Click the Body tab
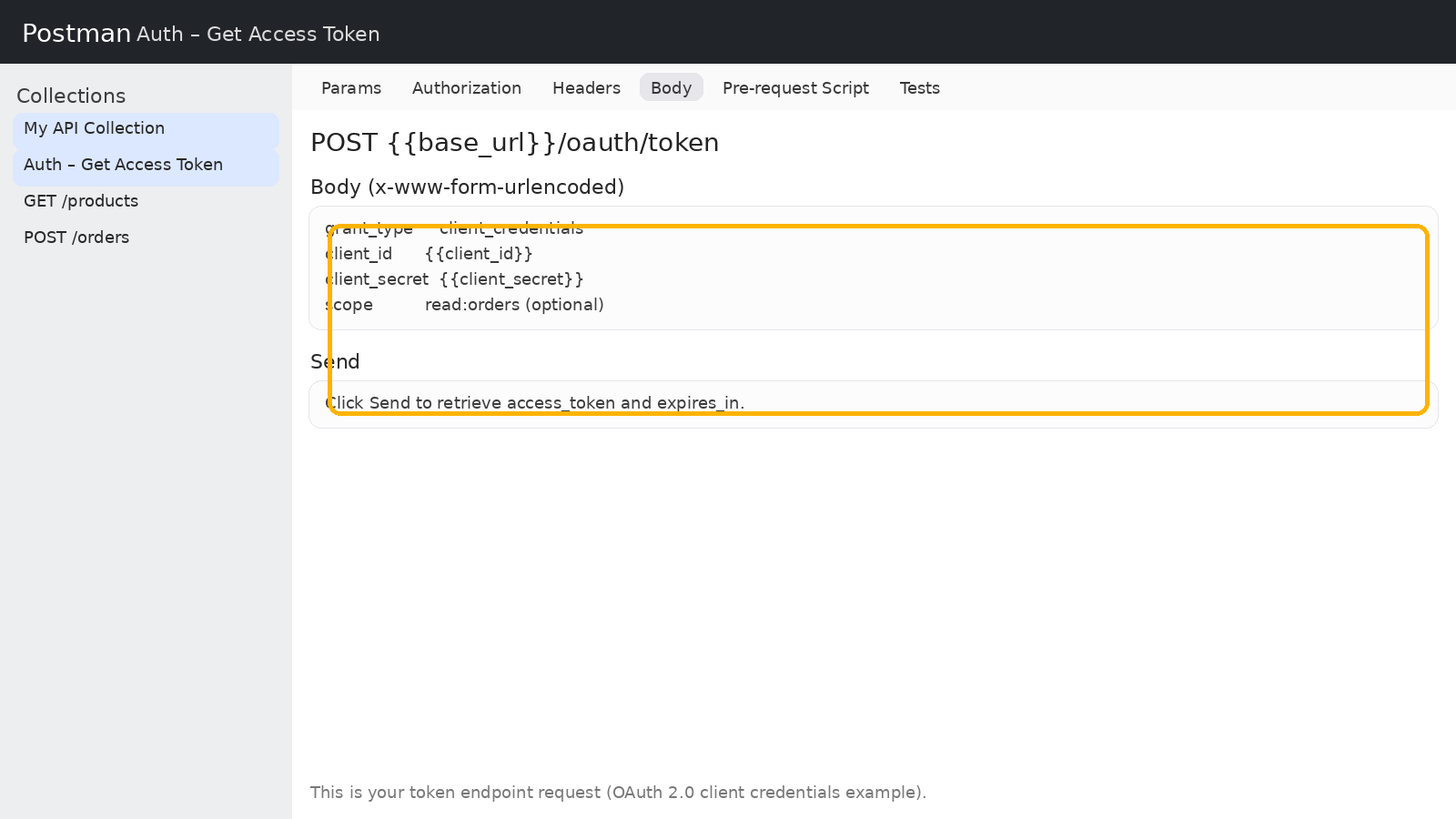This screenshot has height=819, width=1456. 671,88
